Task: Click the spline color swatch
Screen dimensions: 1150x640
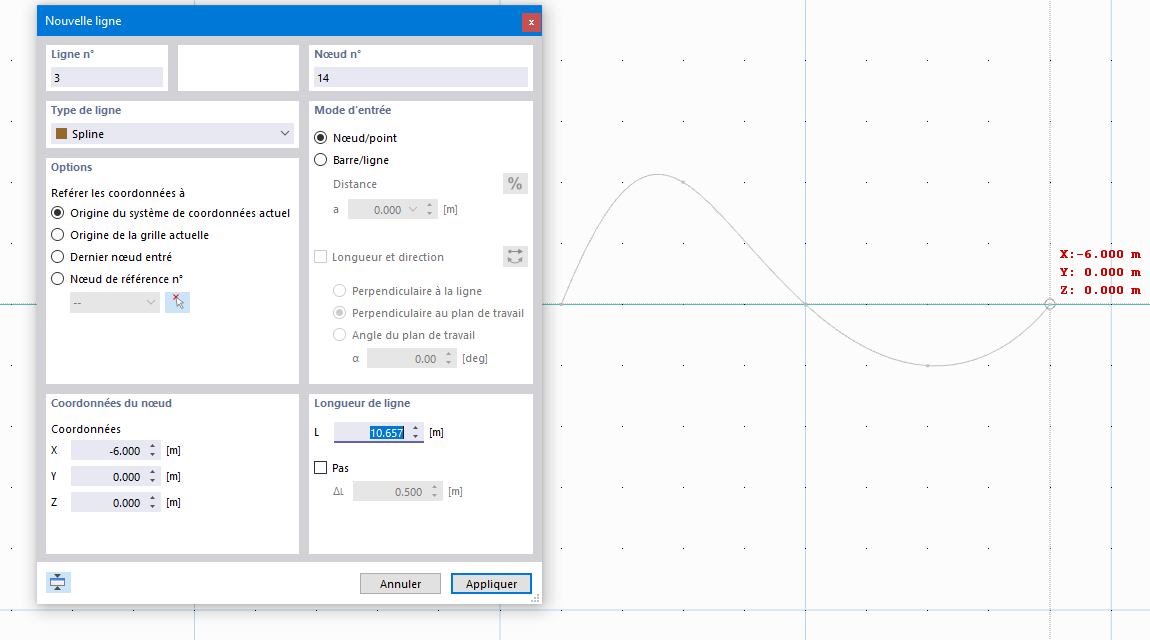Action: (x=64, y=133)
